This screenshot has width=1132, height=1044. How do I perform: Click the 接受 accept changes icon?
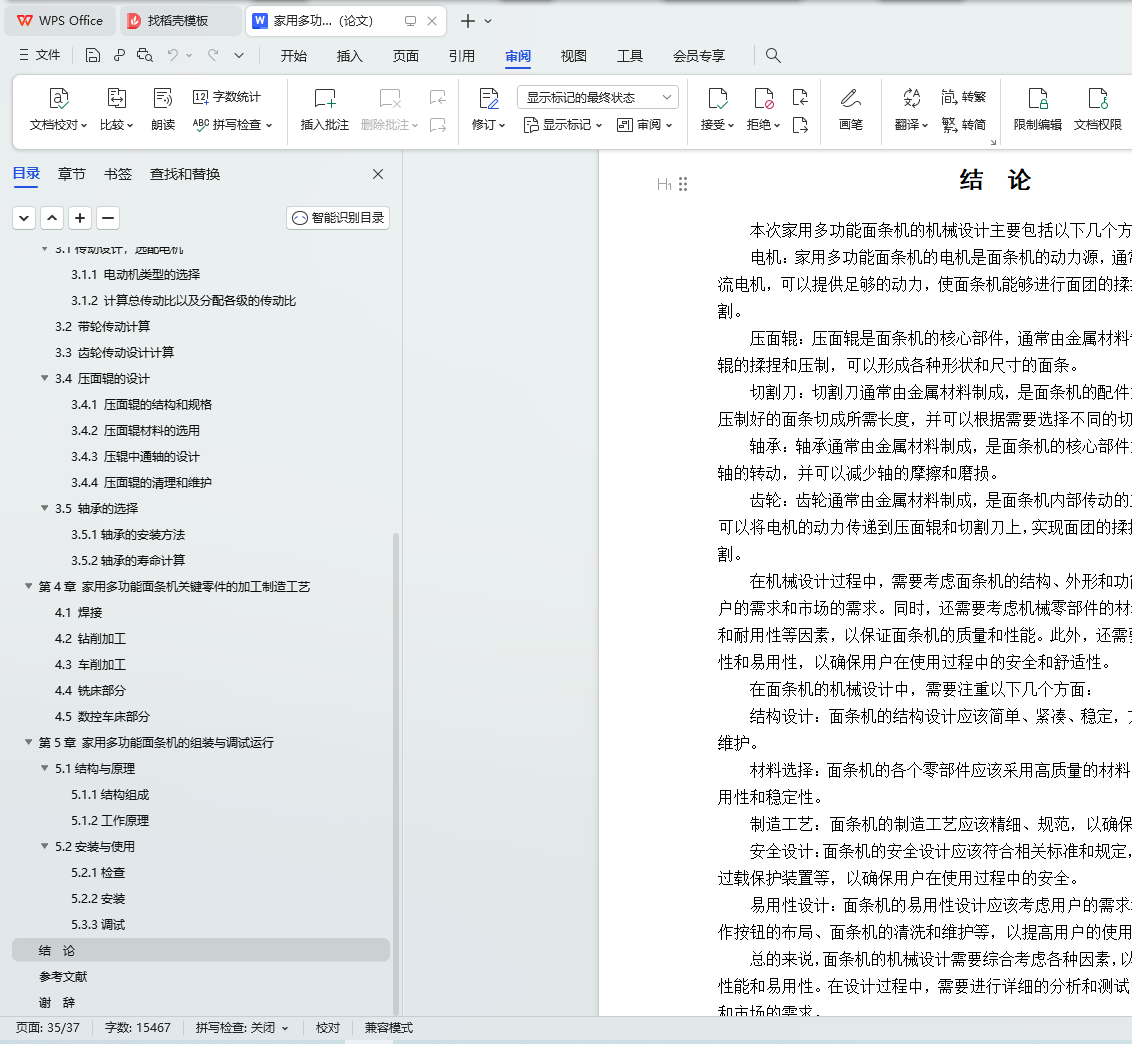(x=717, y=98)
